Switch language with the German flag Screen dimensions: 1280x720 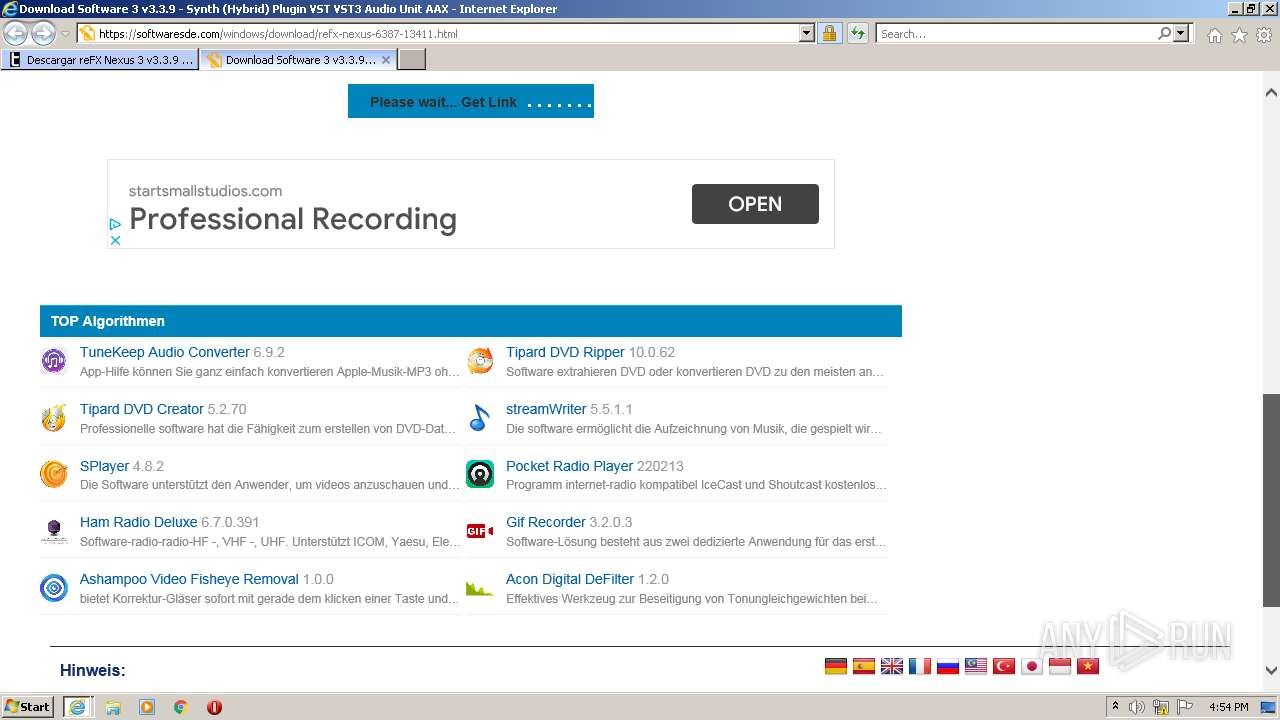coord(836,666)
